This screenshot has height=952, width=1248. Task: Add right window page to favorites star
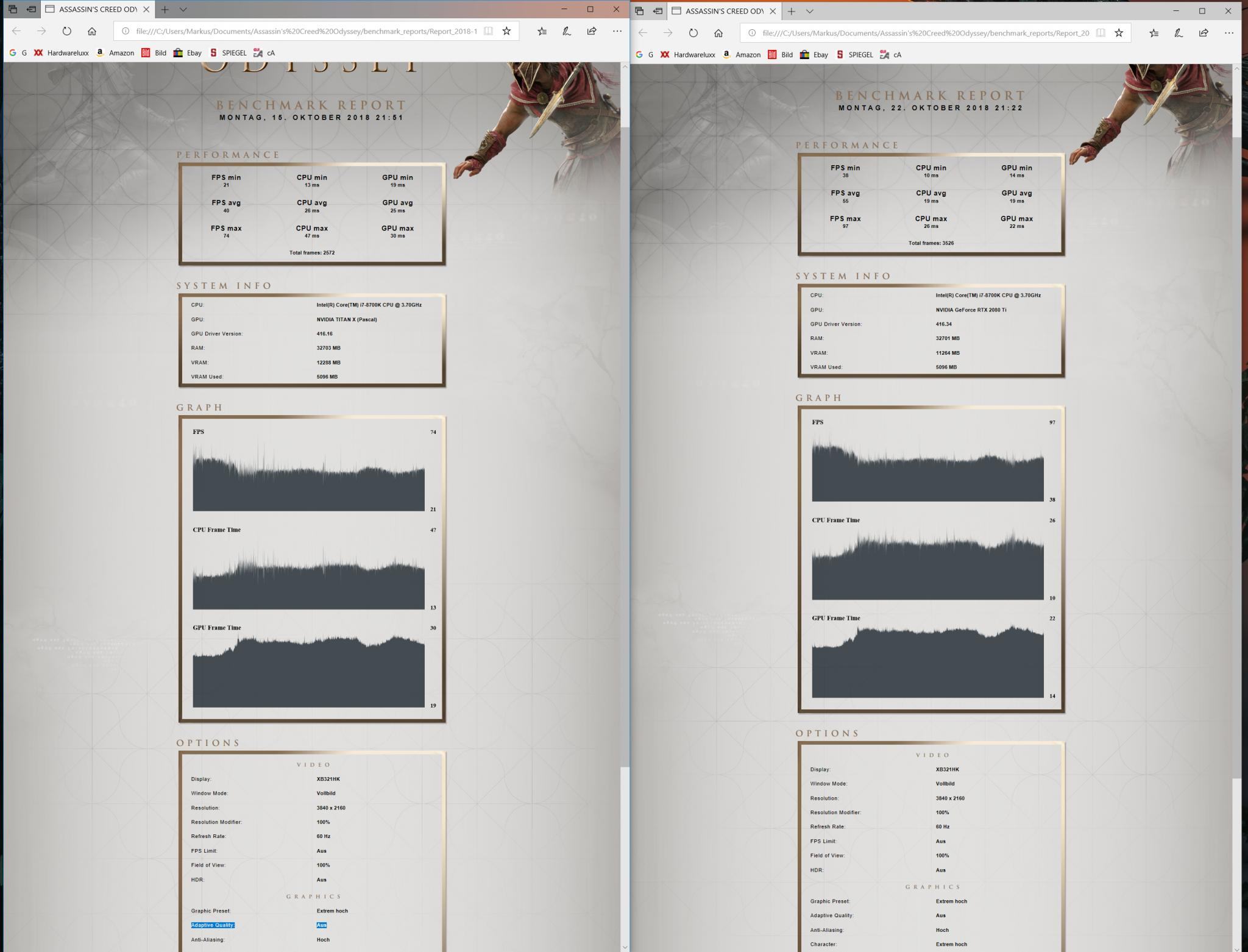tap(1119, 33)
